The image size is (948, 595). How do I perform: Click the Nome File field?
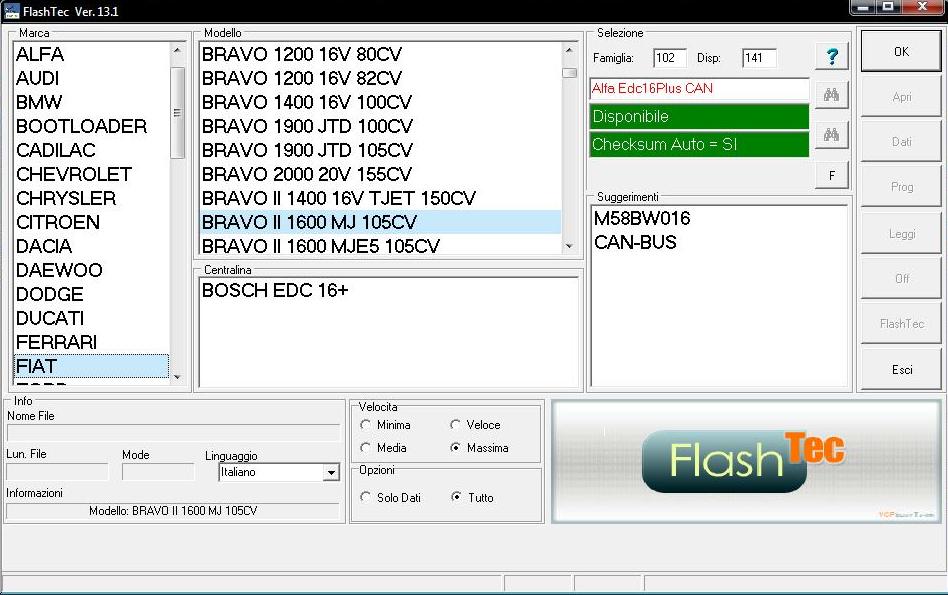(x=174, y=433)
